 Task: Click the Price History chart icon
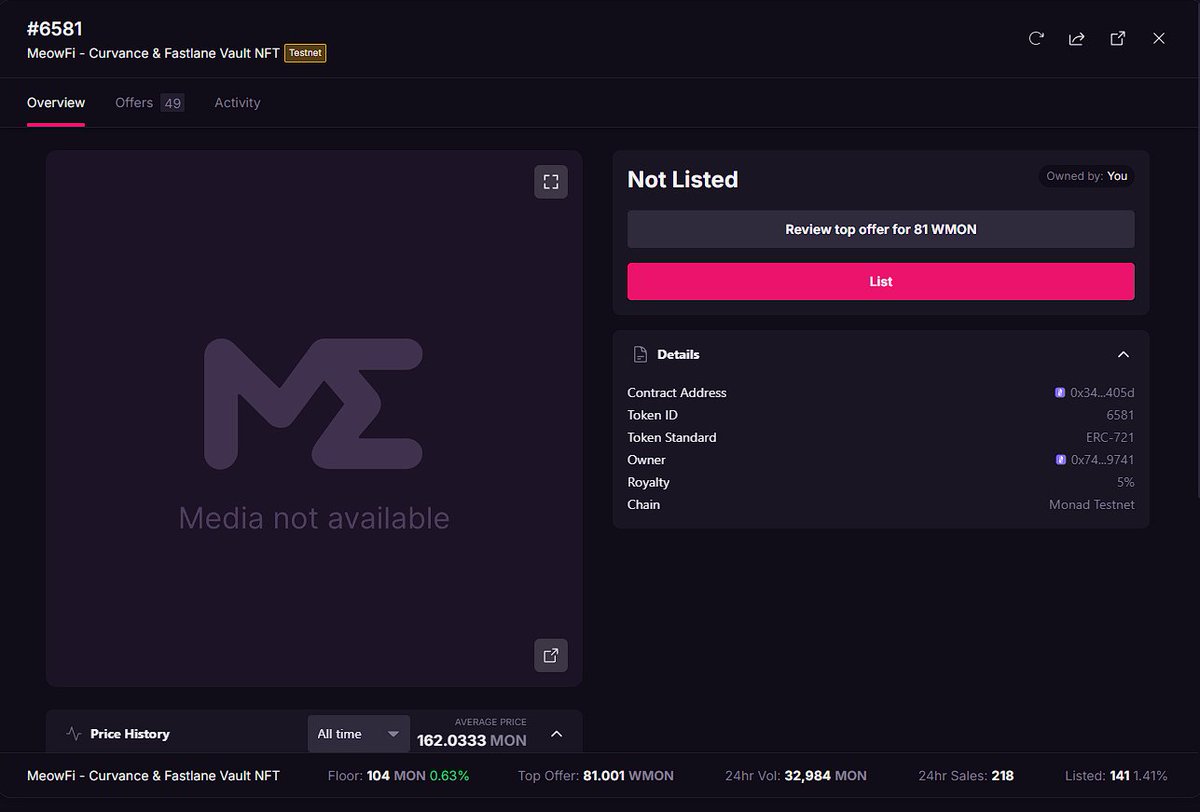point(74,733)
